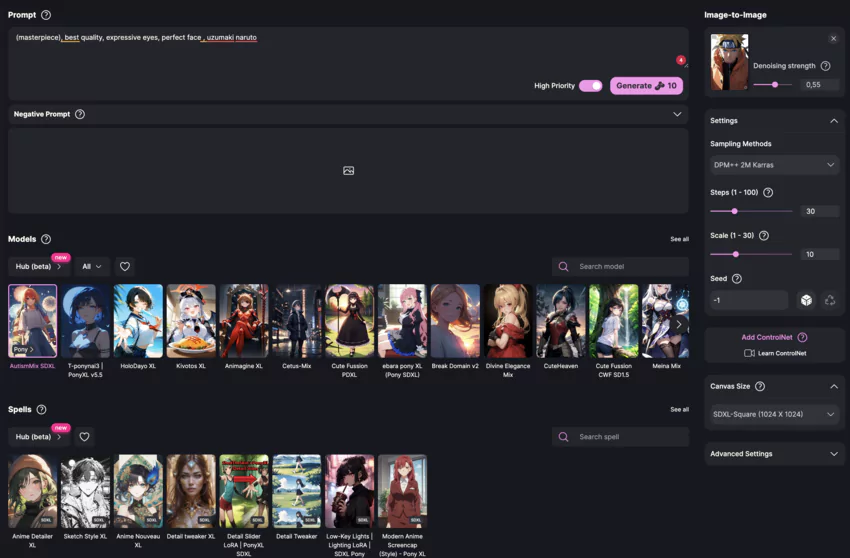The height and width of the screenshot is (558, 850).
Task: Show favorite models with heart icon
Action: coord(125,266)
